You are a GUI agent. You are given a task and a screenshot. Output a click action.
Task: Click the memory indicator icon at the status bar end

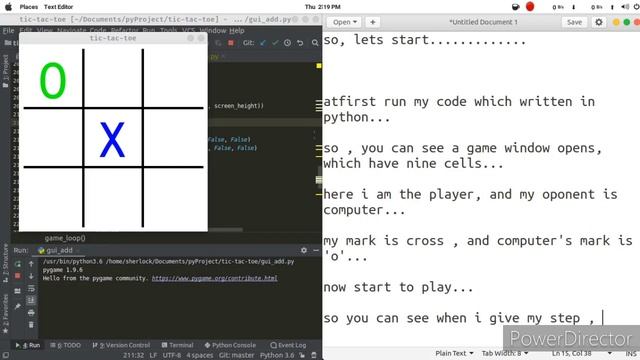coord(314,356)
